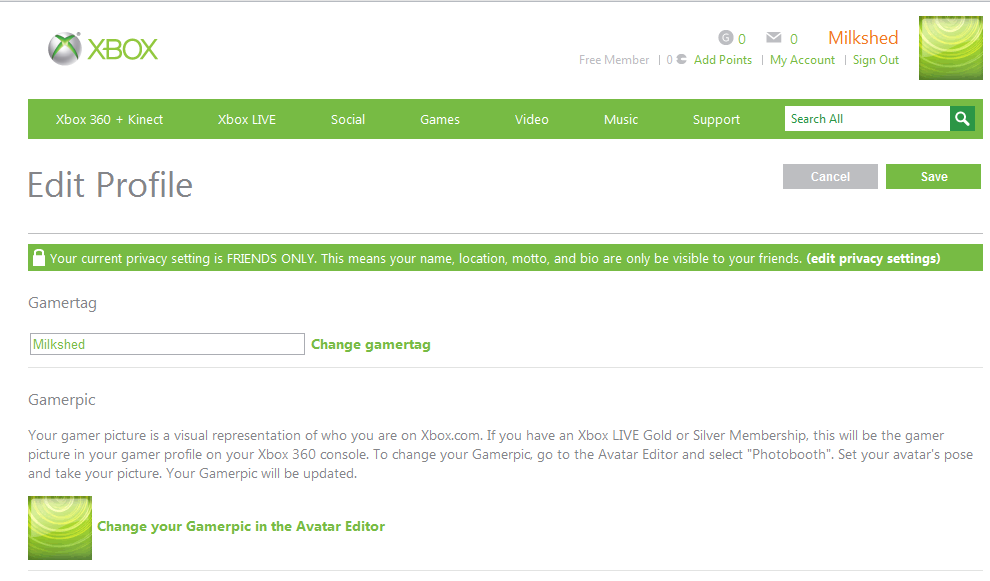Screen dimensions: 990x581
Task: Click the Milkshed gamertag in the header
Action: tap(863, 38)
